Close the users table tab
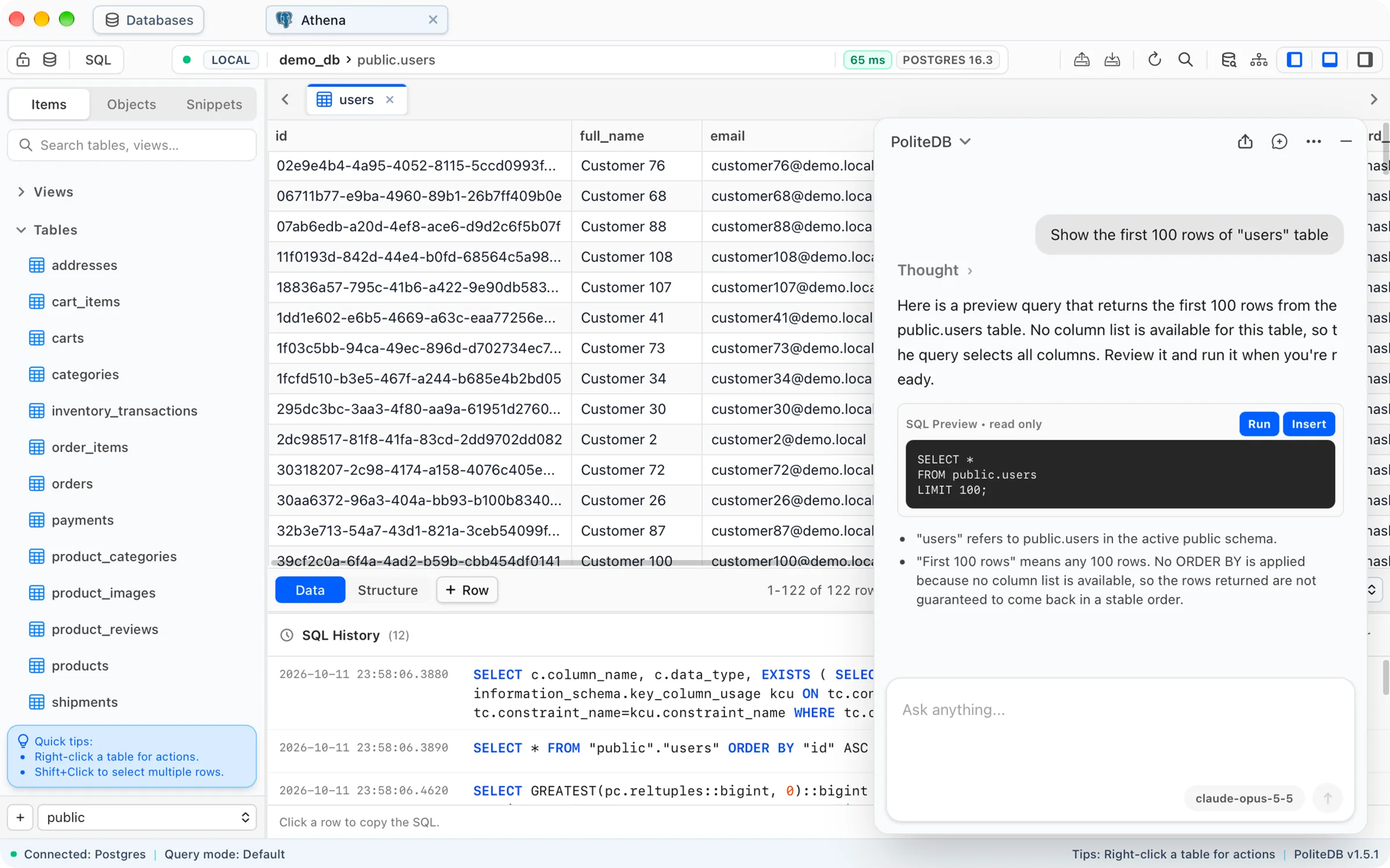 tap(390, 100)
